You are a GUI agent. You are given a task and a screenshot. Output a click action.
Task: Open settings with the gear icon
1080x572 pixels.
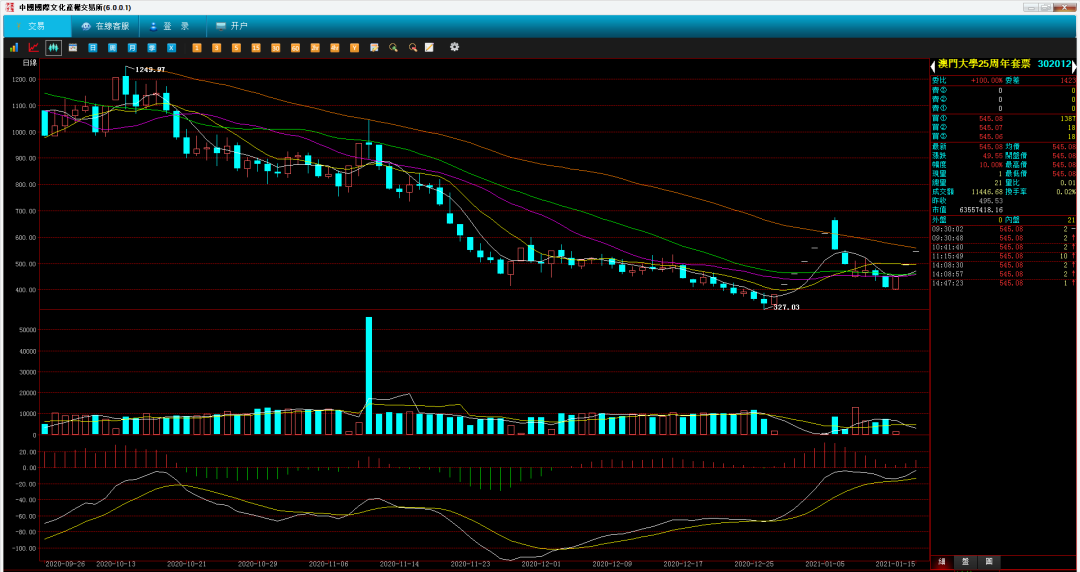tap(455, 47)
